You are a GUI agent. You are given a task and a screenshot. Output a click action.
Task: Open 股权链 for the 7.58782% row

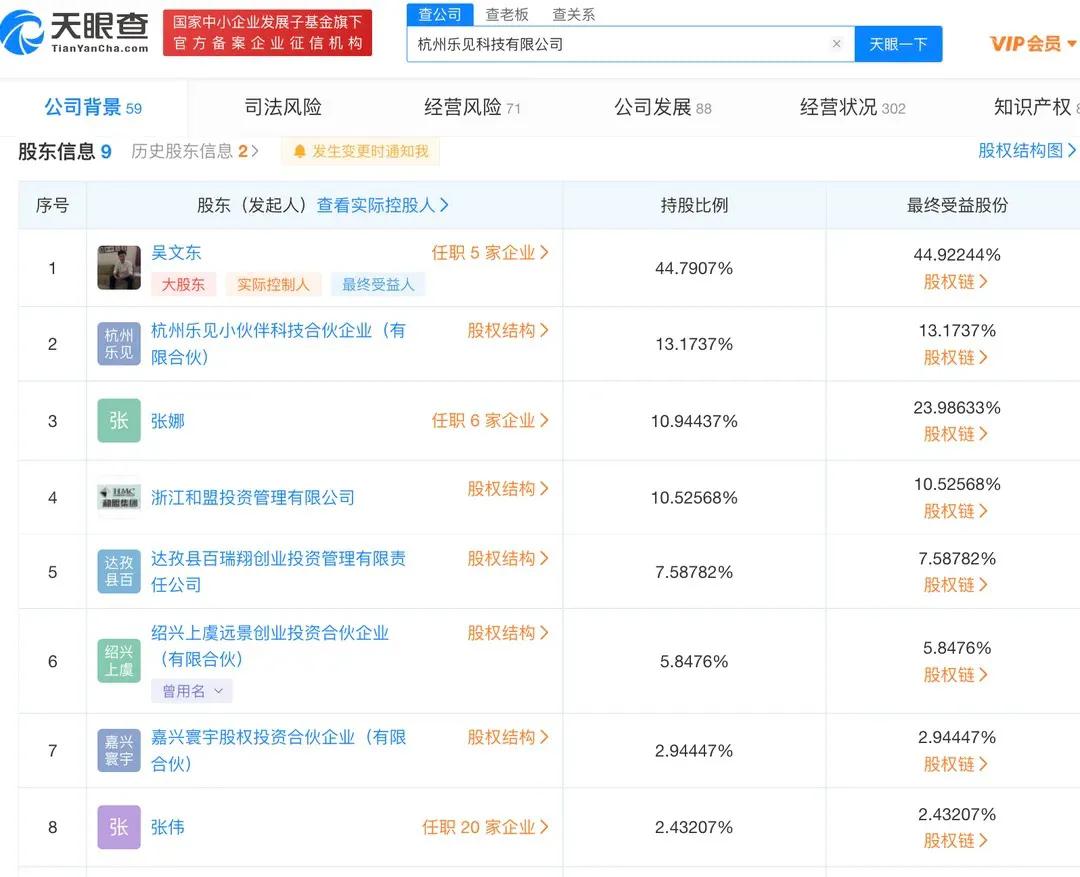click(955, 584)
